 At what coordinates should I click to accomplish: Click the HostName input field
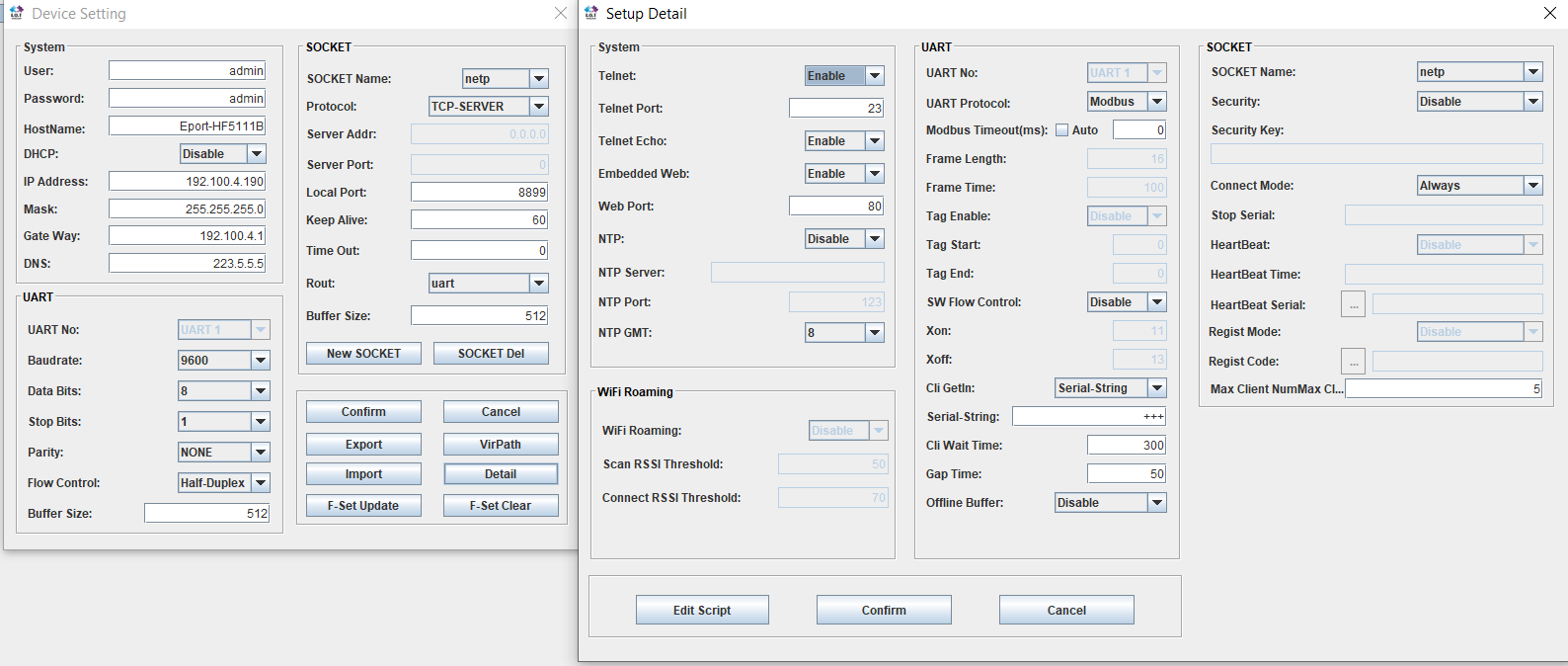point(188,126)
